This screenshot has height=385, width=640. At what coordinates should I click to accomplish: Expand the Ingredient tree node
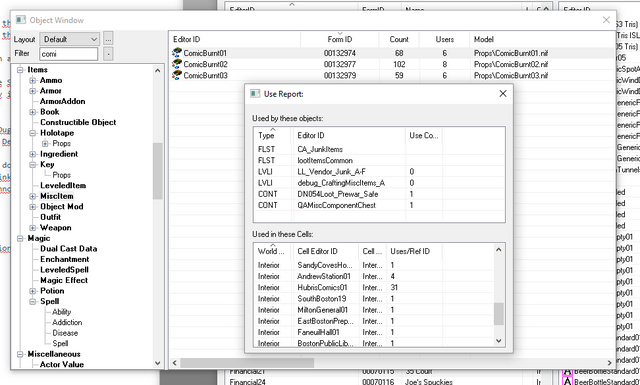click(33, 154)
